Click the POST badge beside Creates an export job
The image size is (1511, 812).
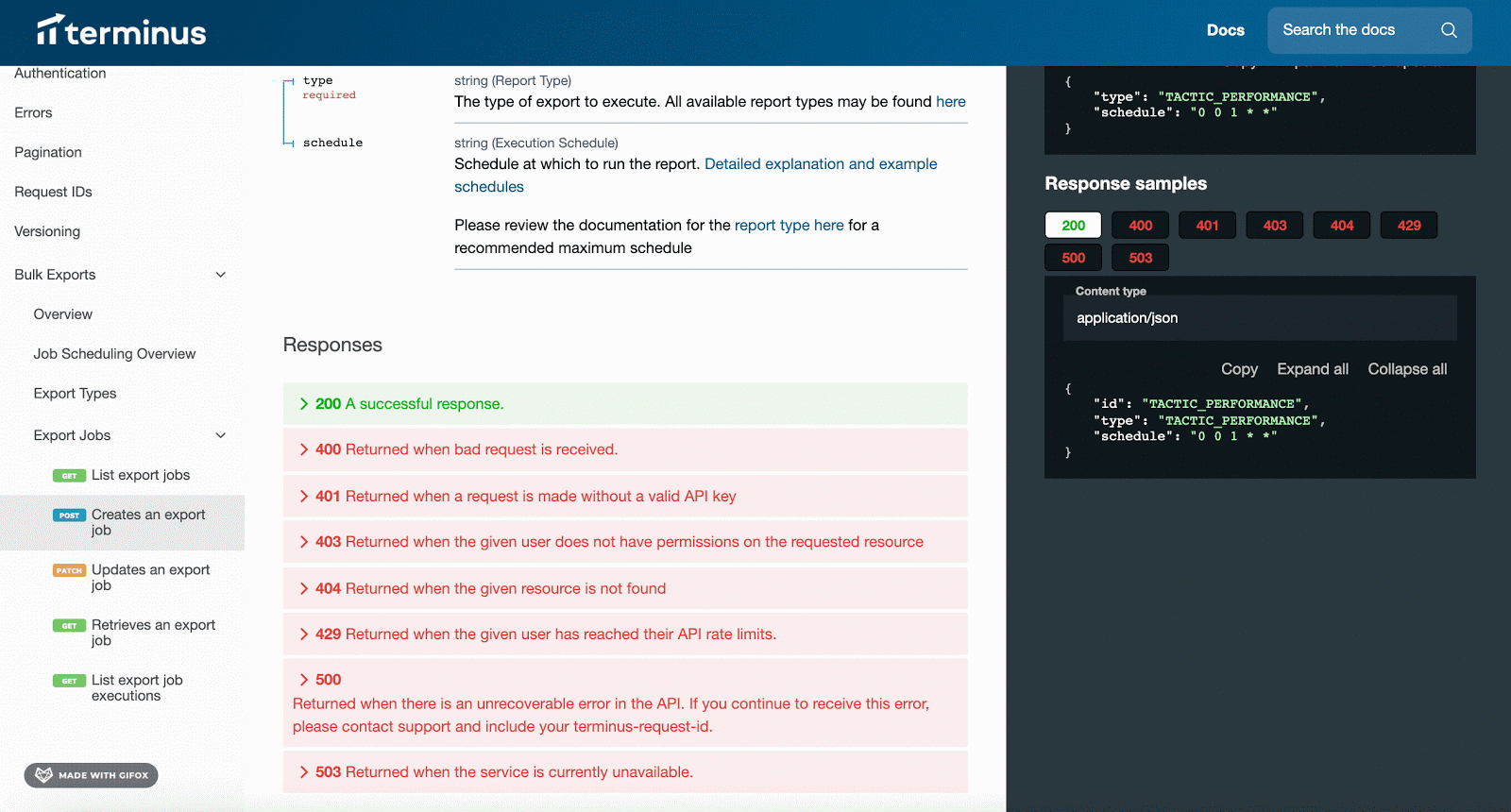point(69,516)
